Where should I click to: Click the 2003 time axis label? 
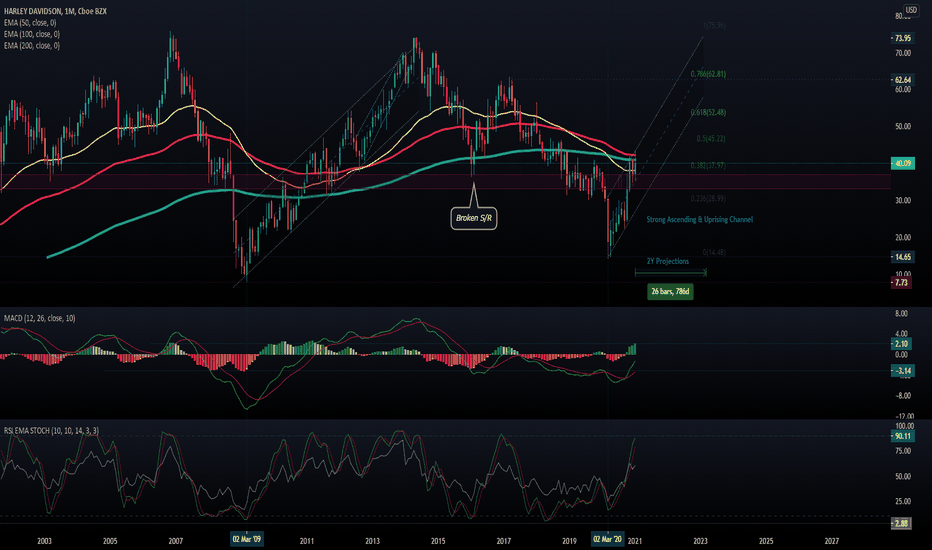coord(44,541)
